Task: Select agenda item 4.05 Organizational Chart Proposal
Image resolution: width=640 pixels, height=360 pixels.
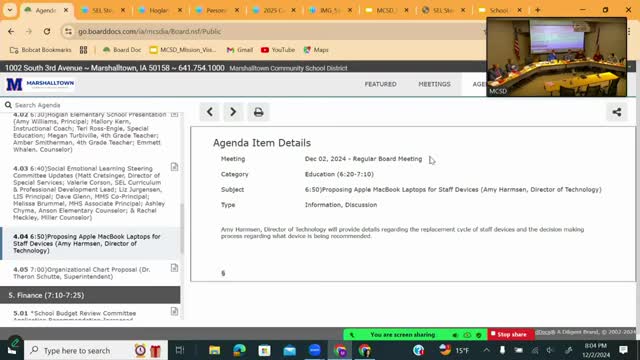Action: 82,273
